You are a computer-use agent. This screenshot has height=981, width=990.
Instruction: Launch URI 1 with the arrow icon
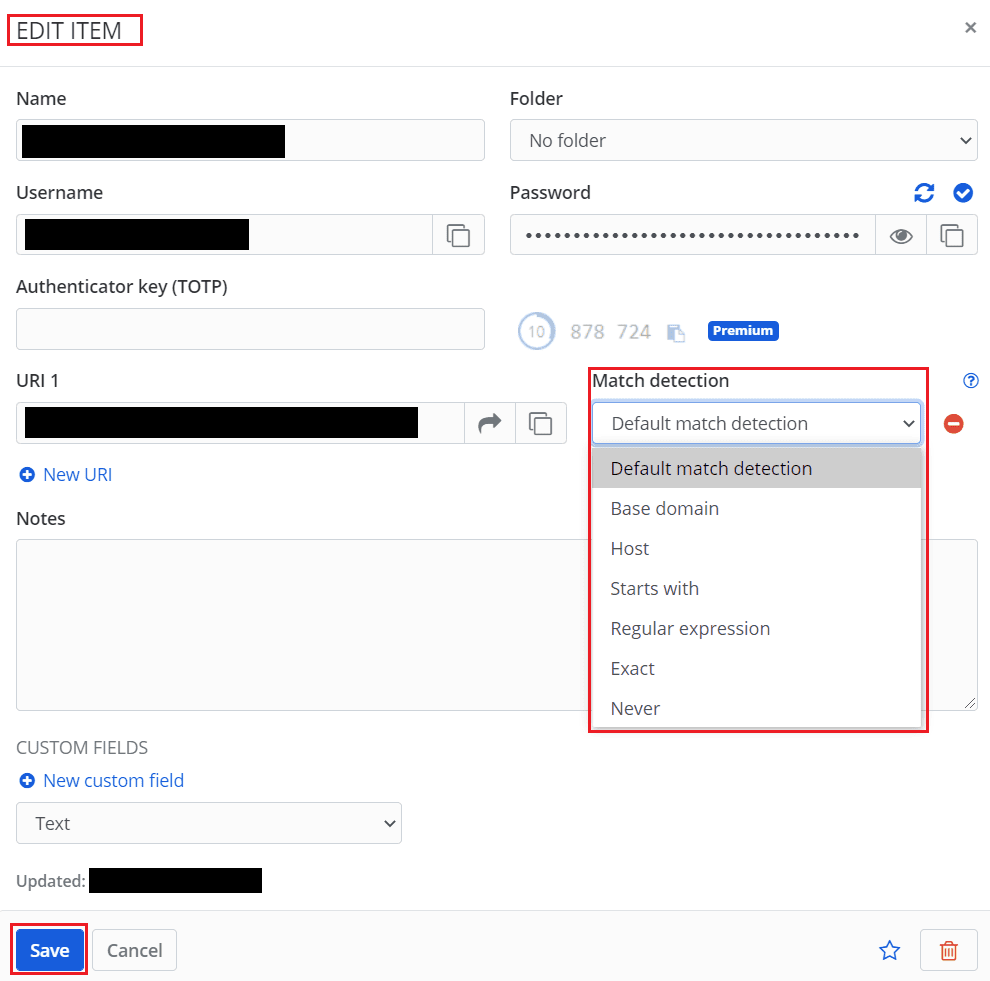click(x=489, y=423)
